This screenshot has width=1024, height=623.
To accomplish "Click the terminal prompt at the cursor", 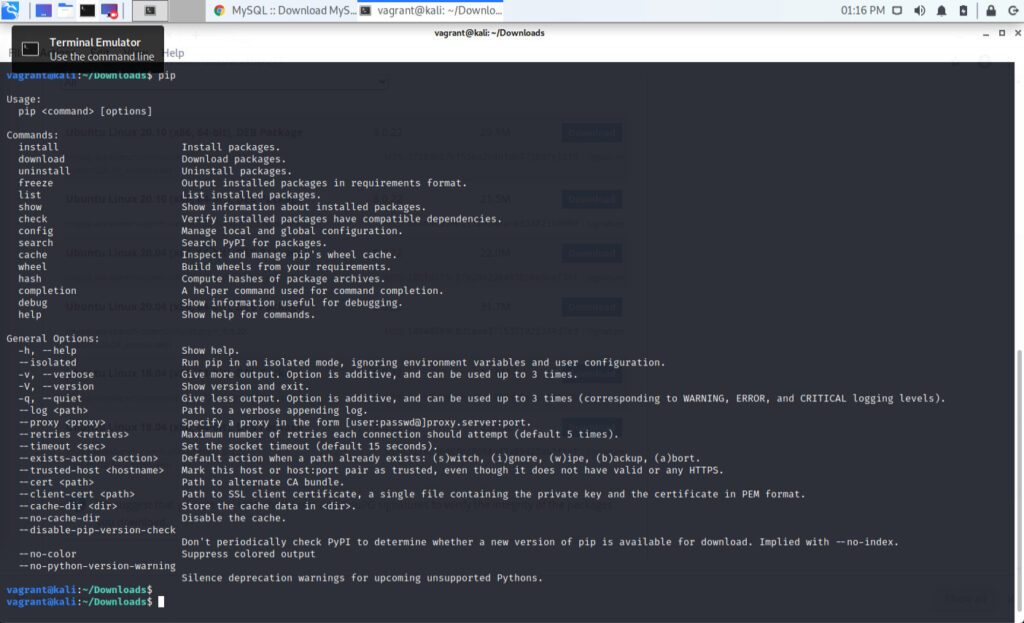I will pyautogui.click(x=162, y=601).
